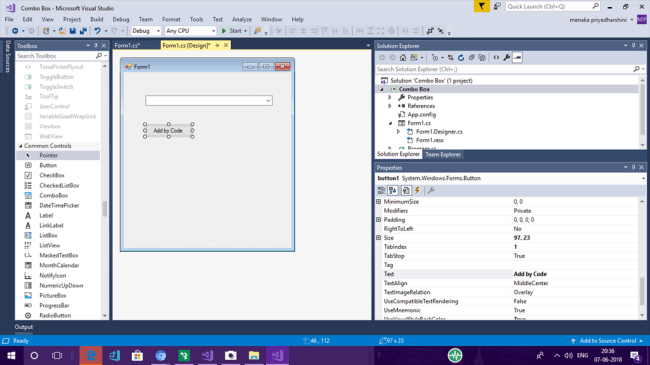Select App.config in Solution Explorer

point(421,114)
